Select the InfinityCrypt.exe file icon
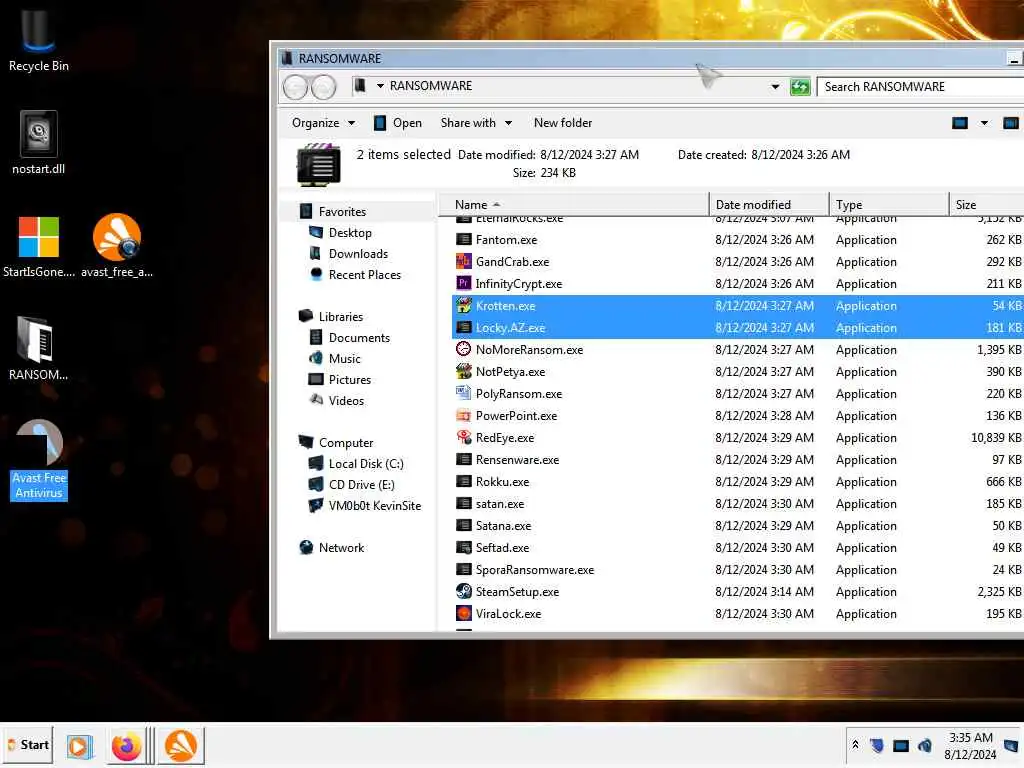This screenshot has width=1024, height=768. [464, 283]
